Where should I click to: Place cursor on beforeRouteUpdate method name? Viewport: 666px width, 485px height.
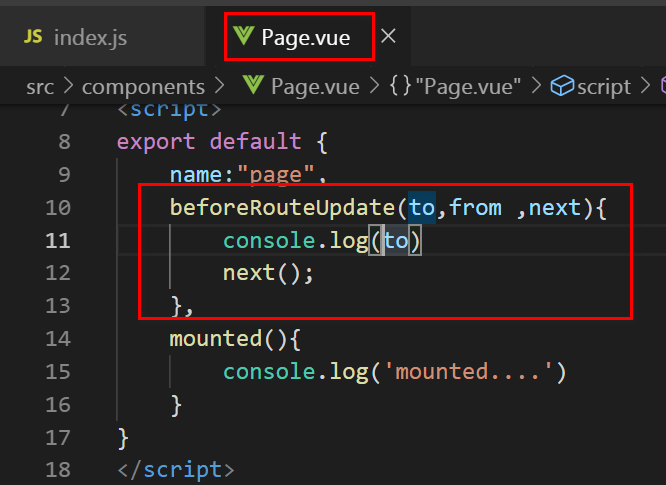(x=282, y=208)
